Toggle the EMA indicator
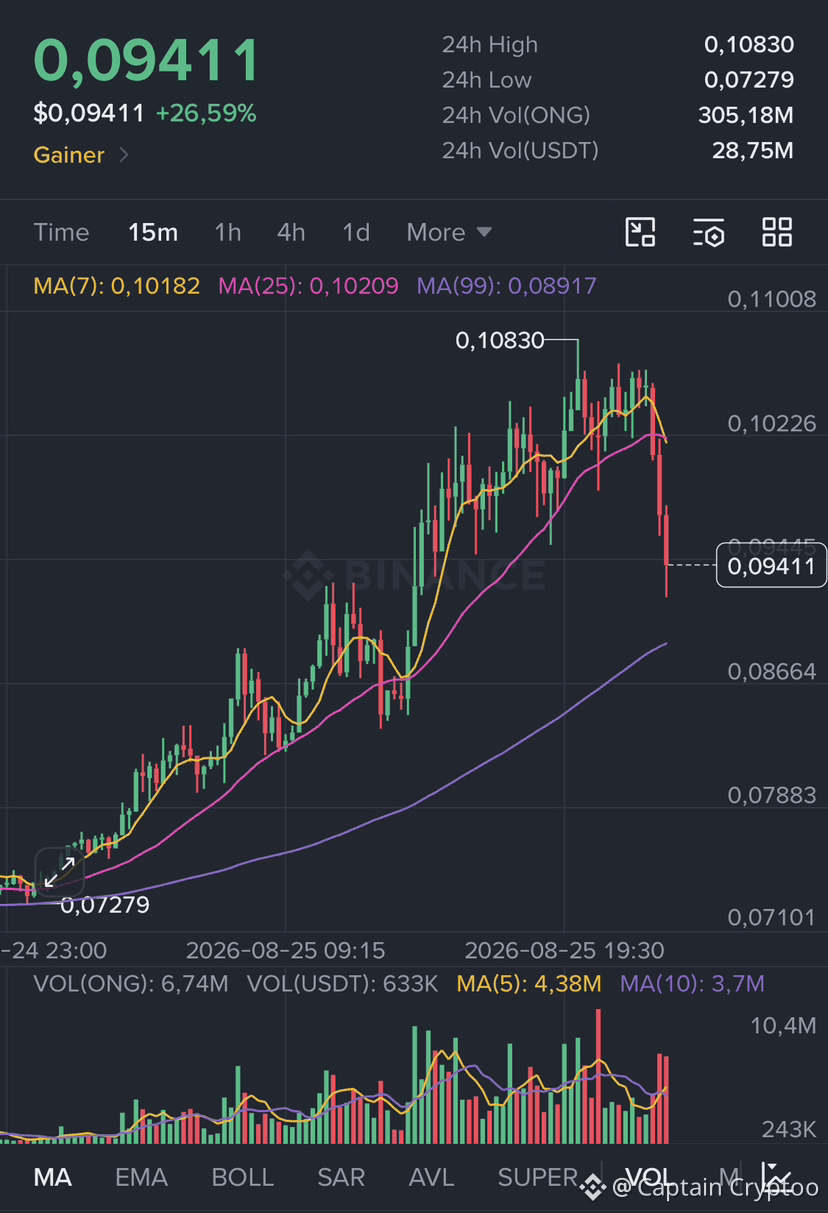 141,1177
